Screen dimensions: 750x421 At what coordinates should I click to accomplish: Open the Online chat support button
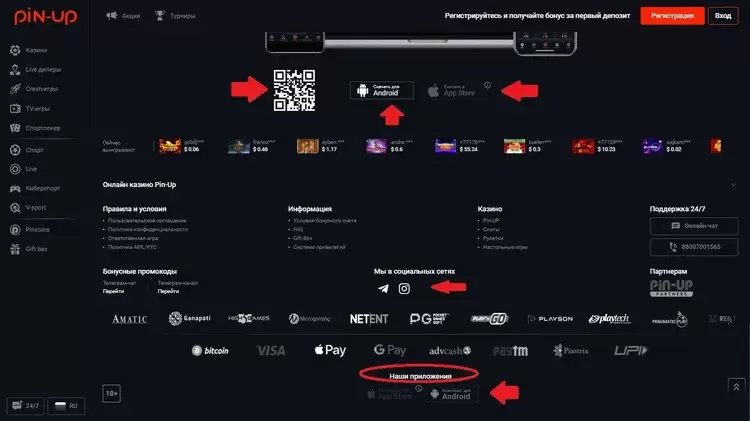tap(694, 226)
